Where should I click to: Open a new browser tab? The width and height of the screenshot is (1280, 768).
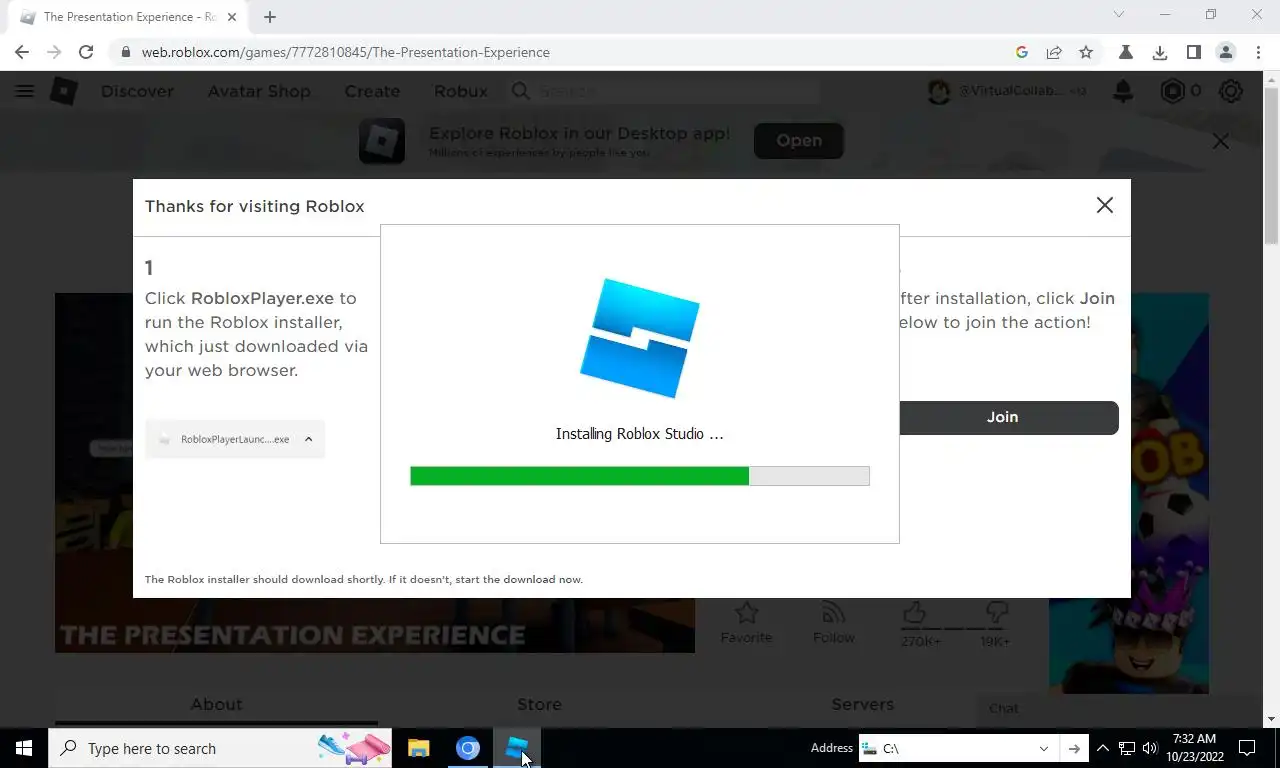pos(270,17)
